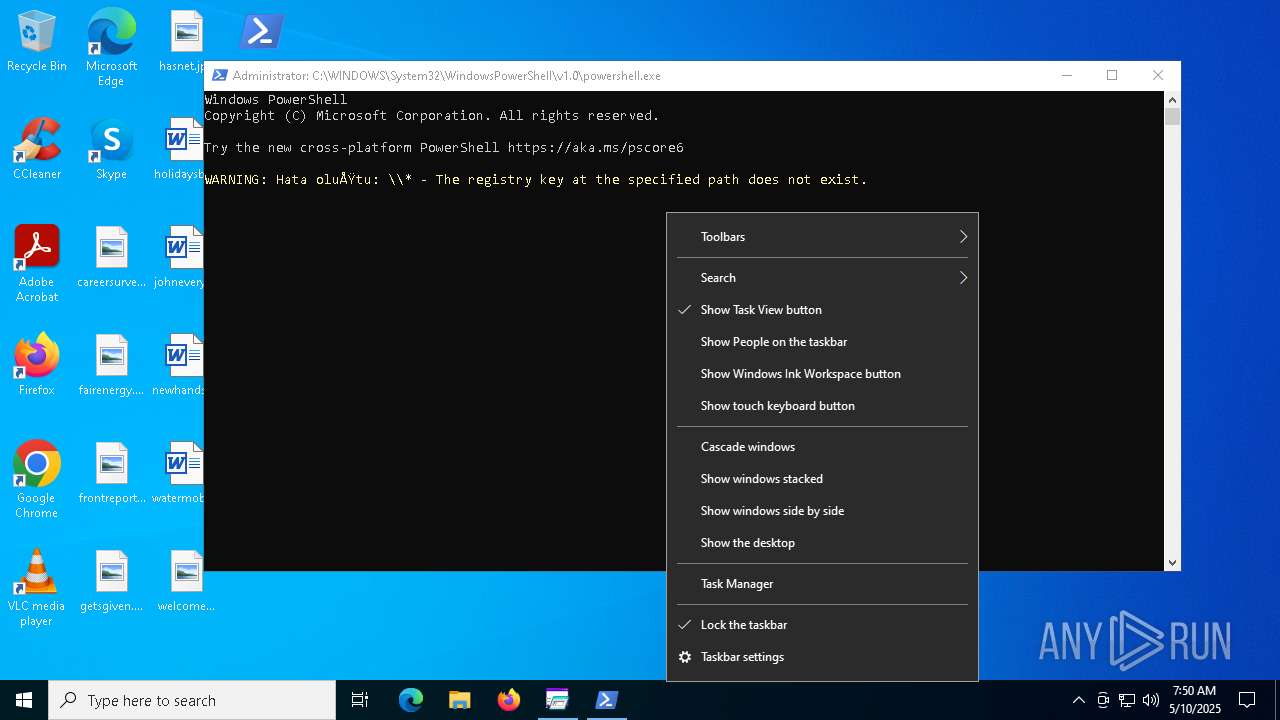The height and width of the screenshot is (720, 1280).
Task: Open Adobe Acrobat desktop shortcut
Action: click(x=37, y=264)
